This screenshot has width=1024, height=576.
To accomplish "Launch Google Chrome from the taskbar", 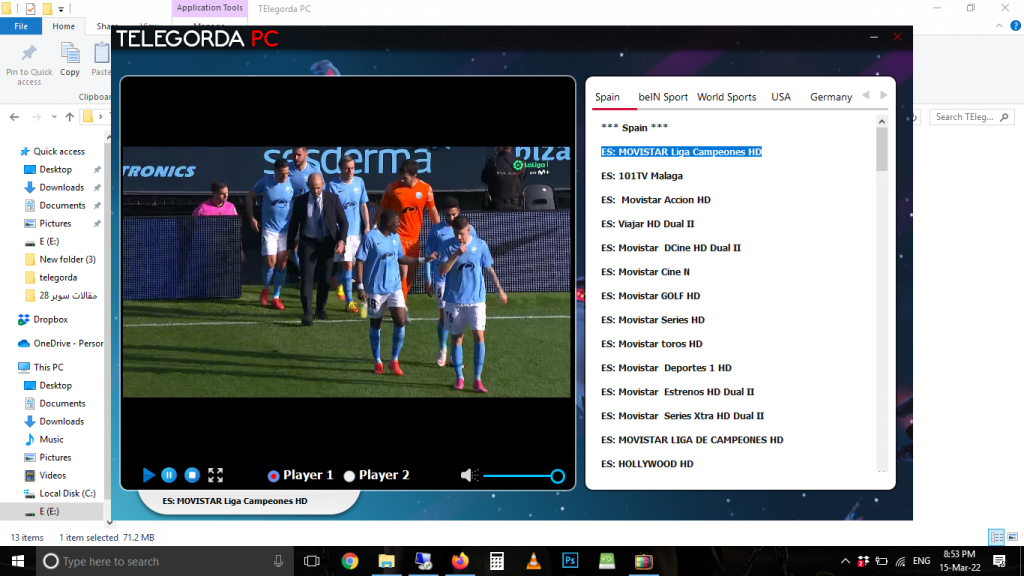I will pos(350,561).
